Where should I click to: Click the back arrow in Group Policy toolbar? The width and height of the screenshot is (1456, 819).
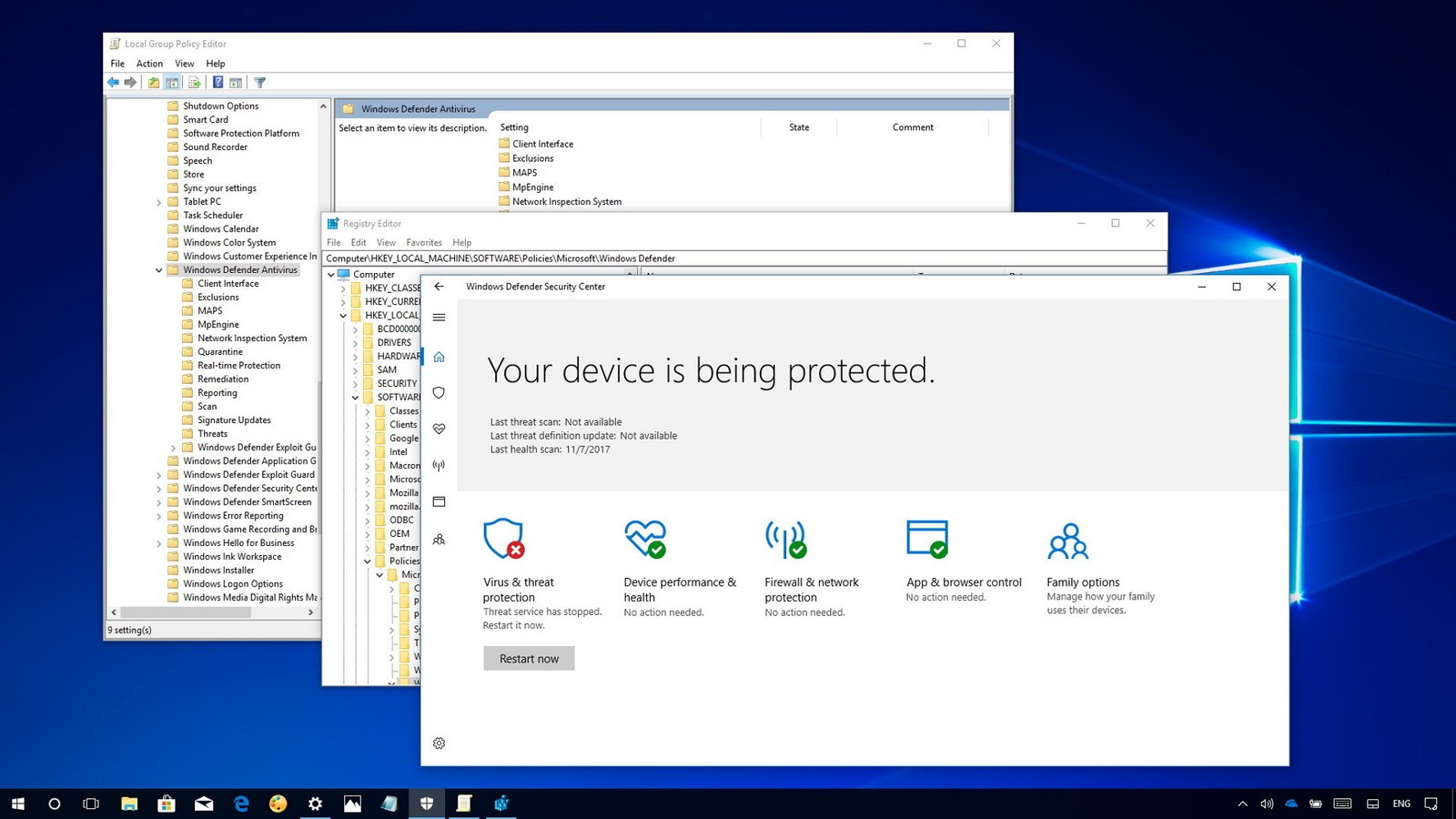113,82
